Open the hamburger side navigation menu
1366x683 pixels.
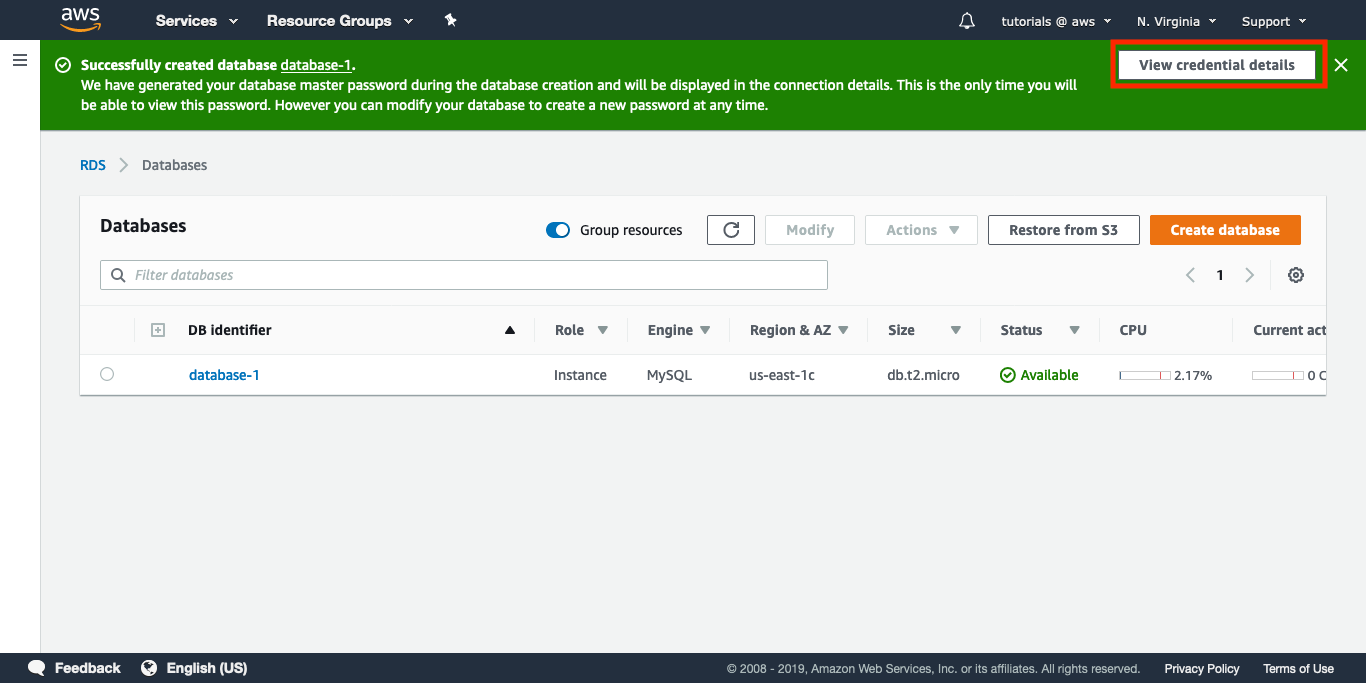click(20, 61)
